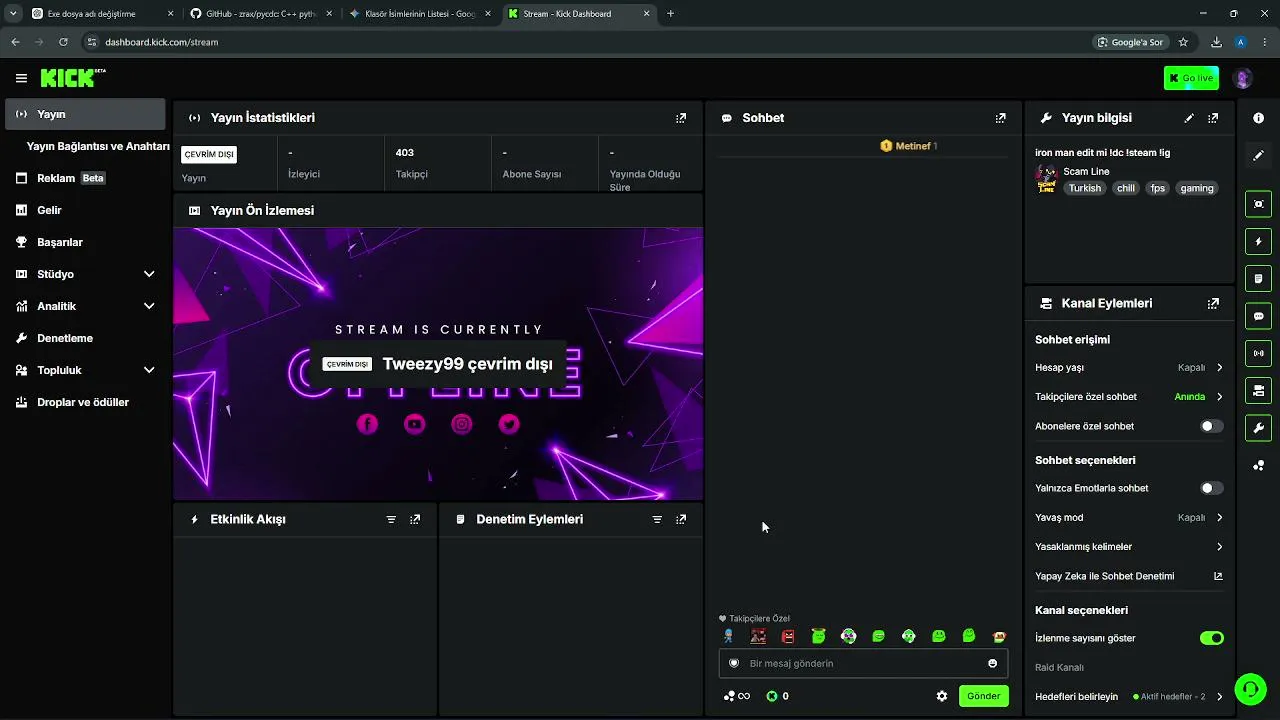Image resolution: width=1280 pixels, height=720 pixels.
Task: Click the green Go live button
Action: [1191, 78]
